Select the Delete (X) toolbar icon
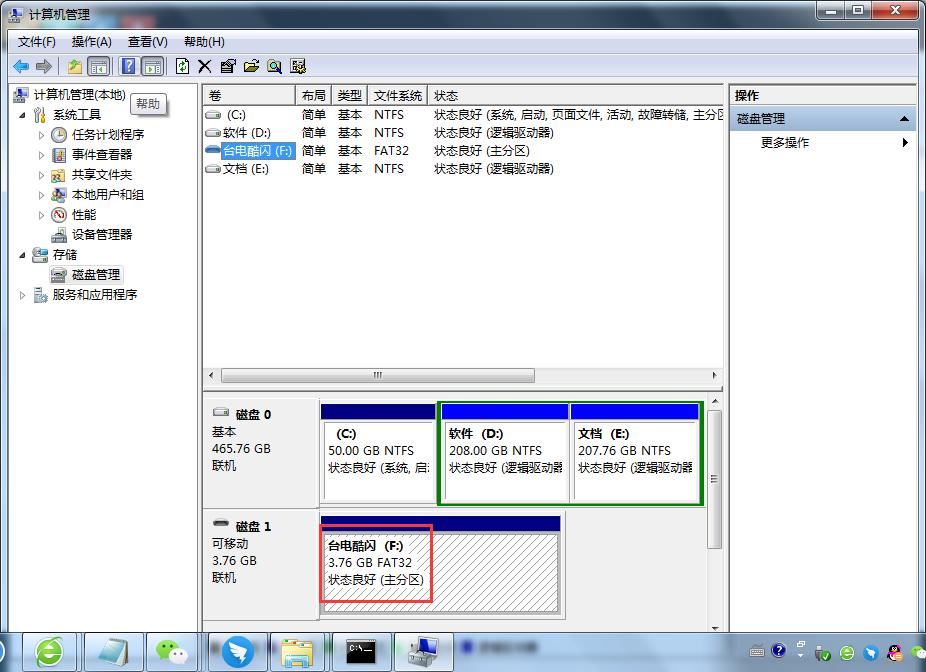Viewport: 926px width, 672px height. pos(203,66)
